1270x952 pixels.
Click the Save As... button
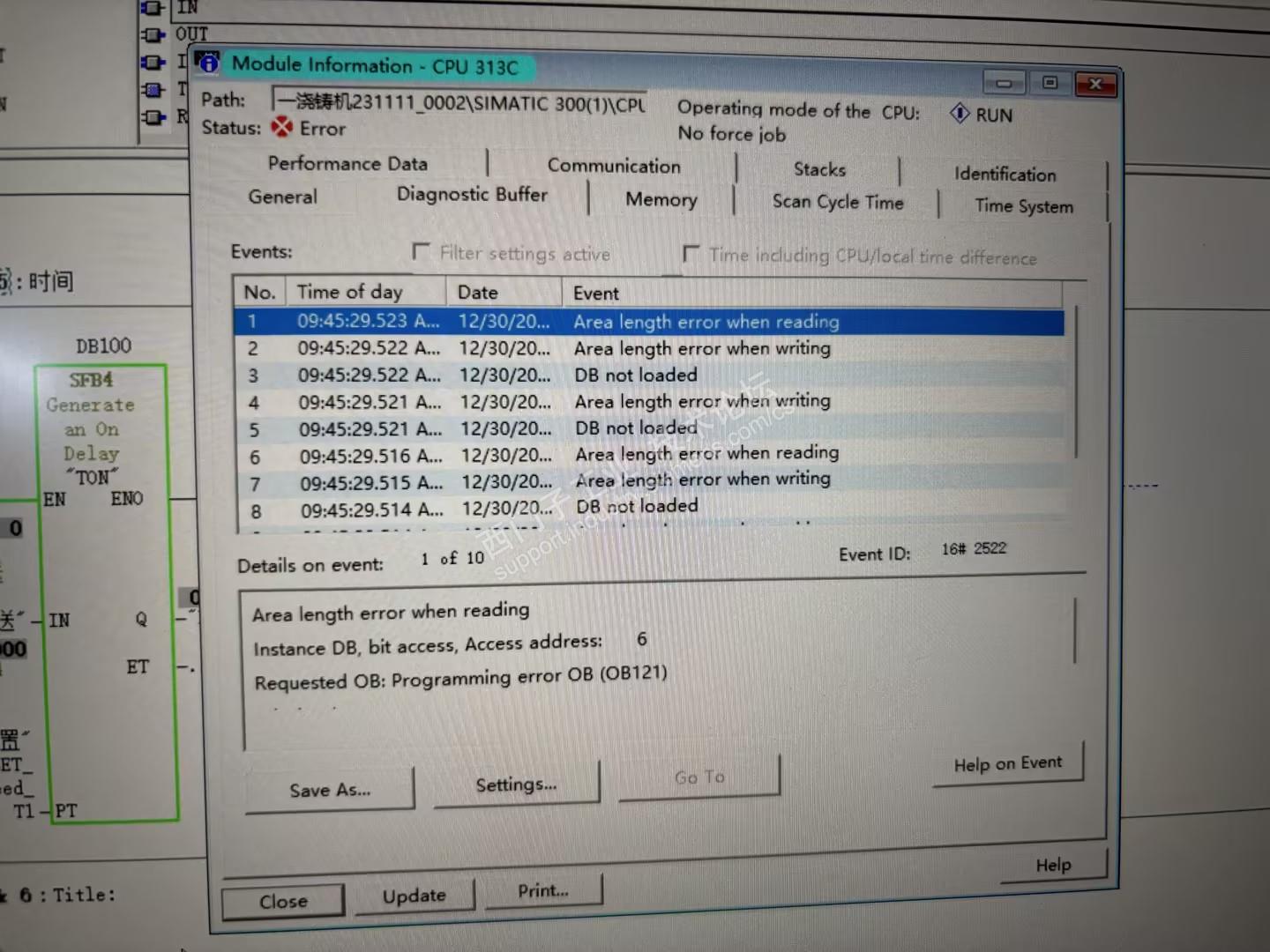pyautogui.click(x=330, y=790)
